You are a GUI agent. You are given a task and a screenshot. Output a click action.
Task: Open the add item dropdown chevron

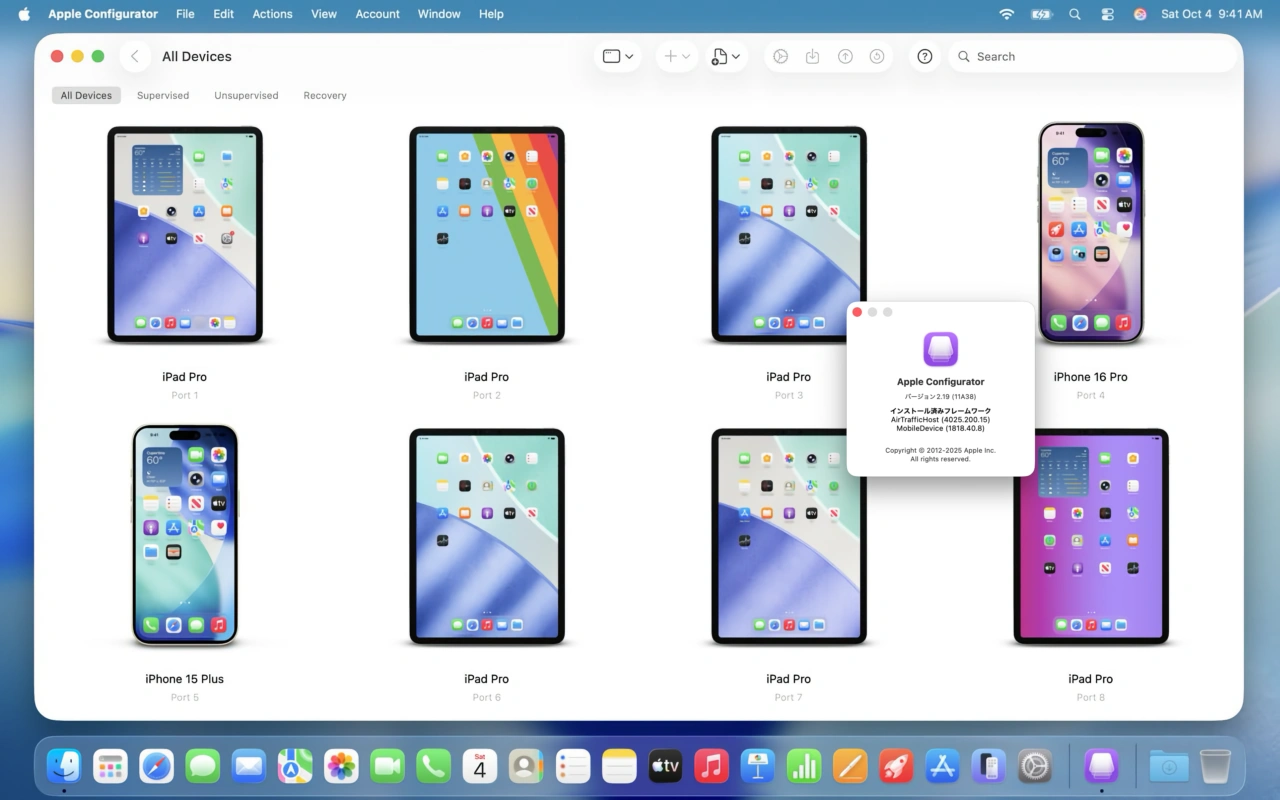tap(687, 56)
